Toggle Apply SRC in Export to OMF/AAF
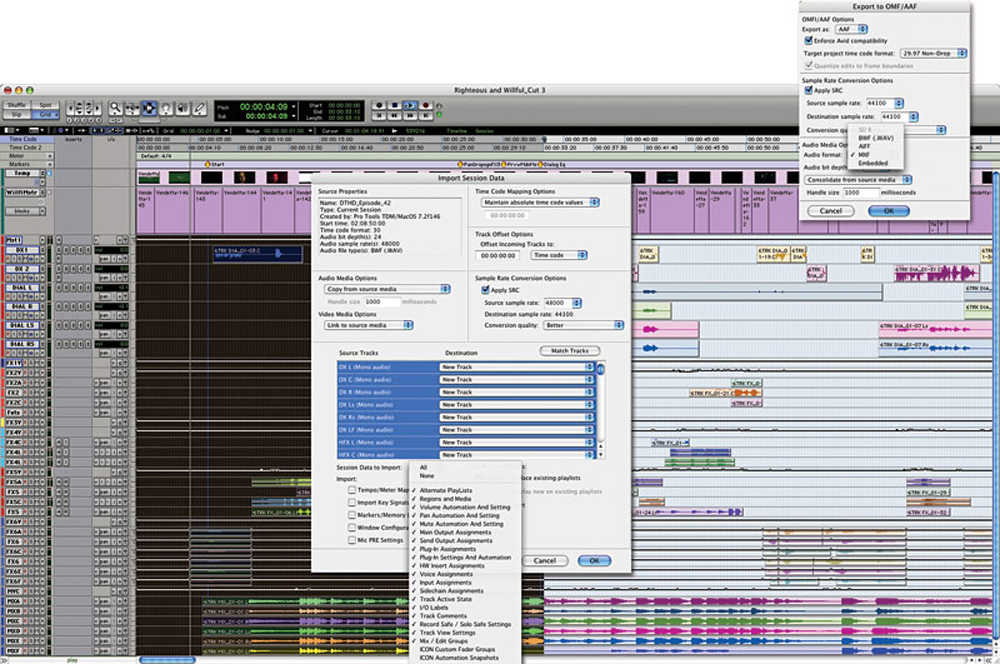 [x=809, y=90]
